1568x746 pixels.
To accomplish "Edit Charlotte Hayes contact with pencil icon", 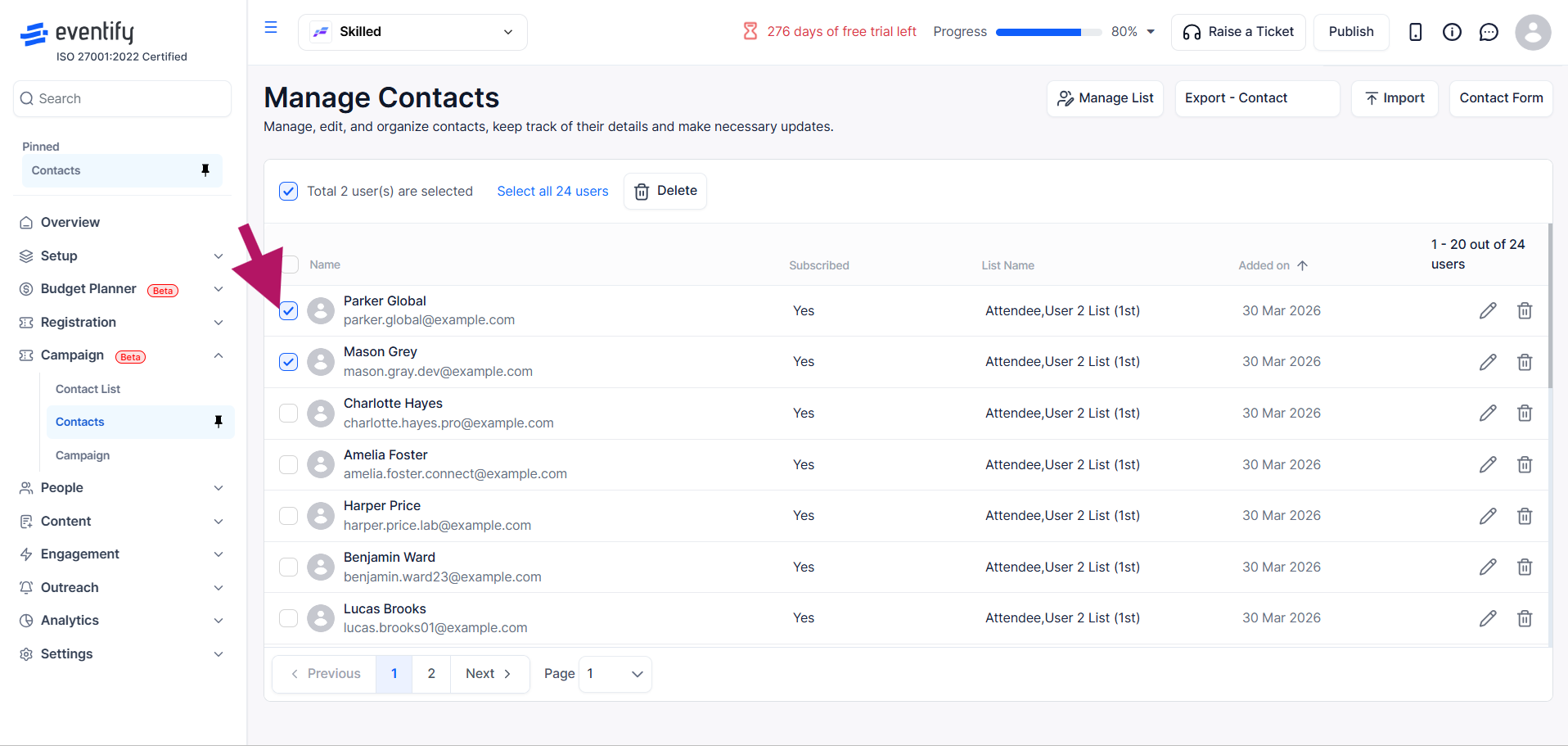I will [x=1488, y=413].
